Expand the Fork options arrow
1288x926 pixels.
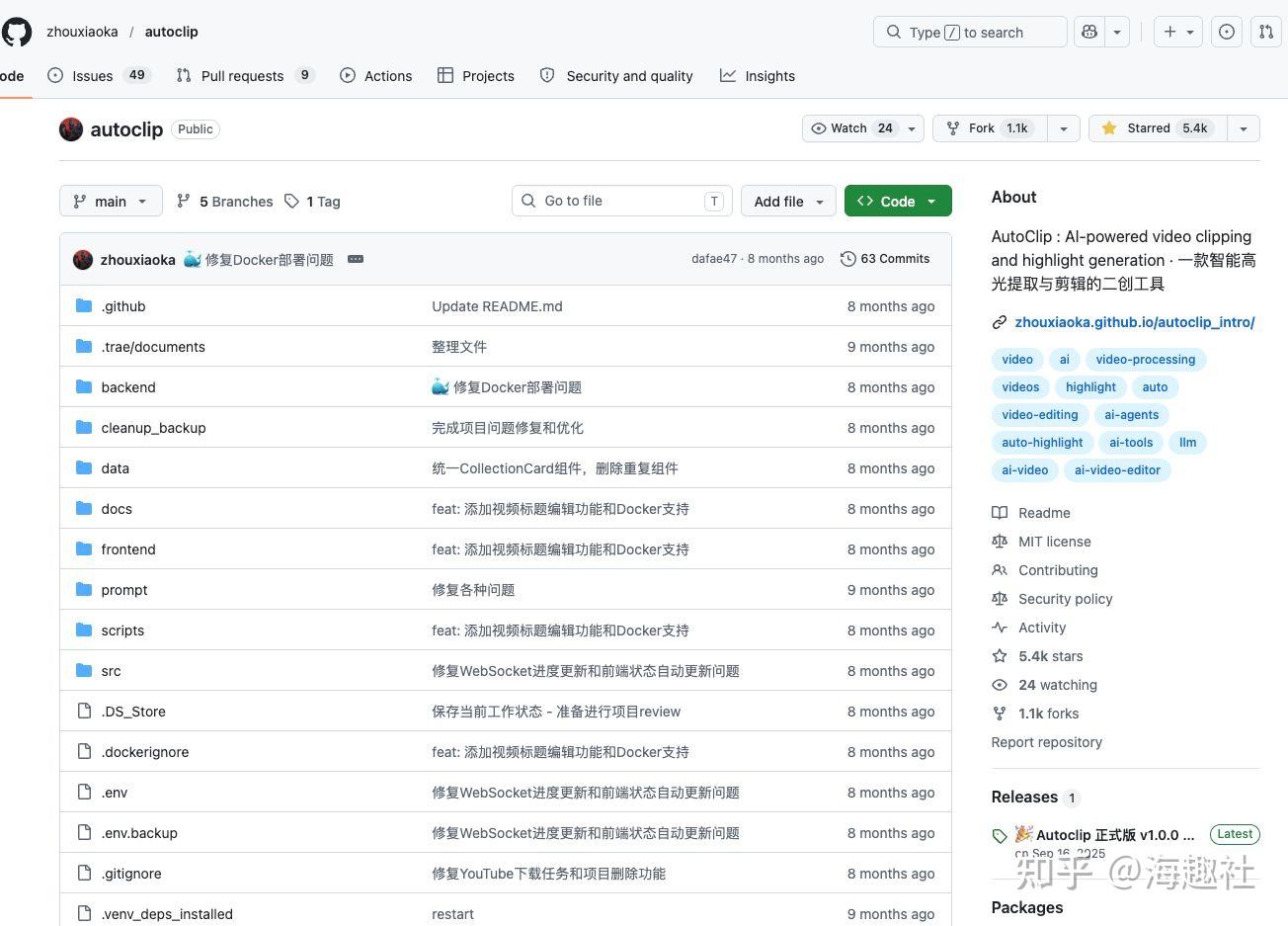1064,128
